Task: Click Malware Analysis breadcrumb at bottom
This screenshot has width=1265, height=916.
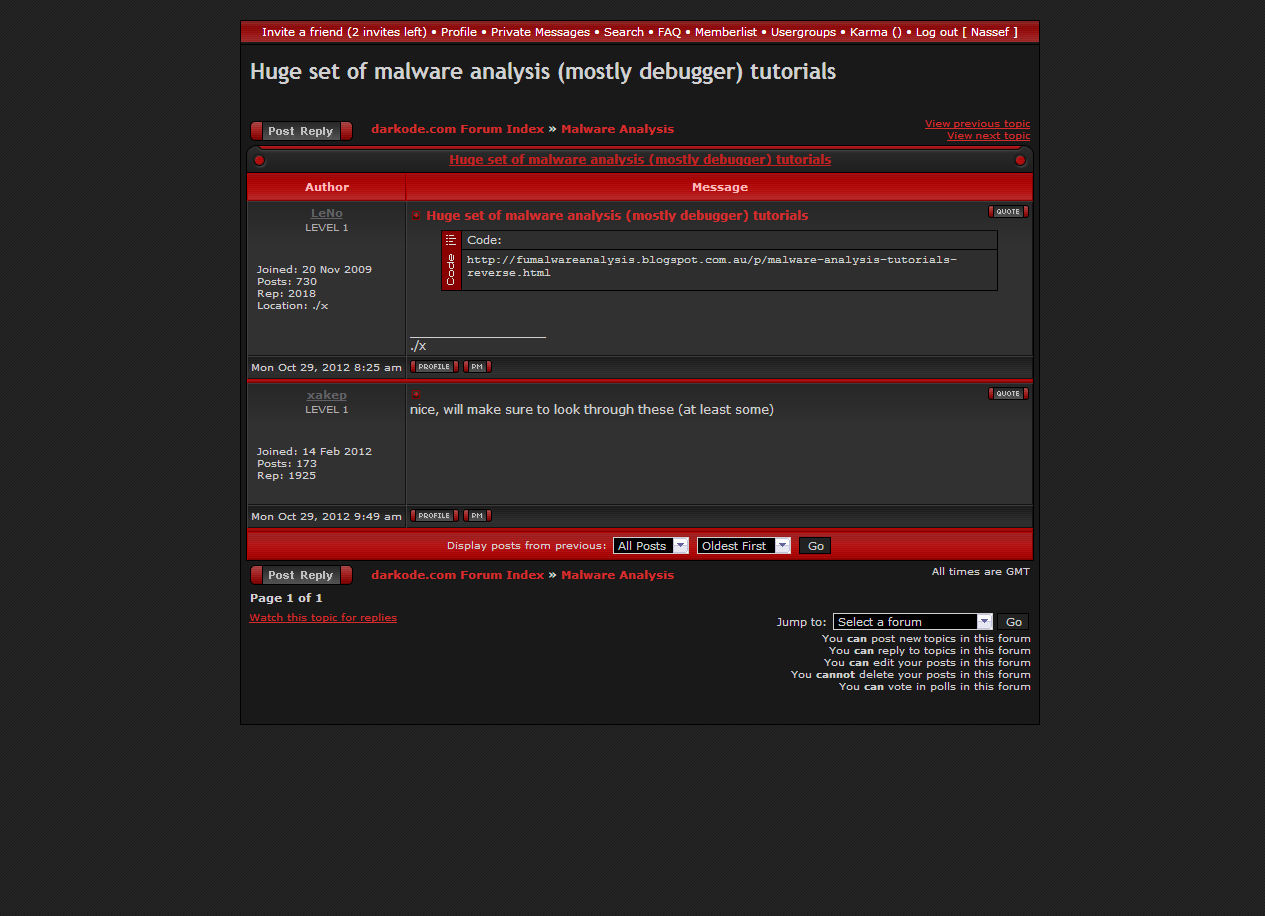Action: (617, 575)
